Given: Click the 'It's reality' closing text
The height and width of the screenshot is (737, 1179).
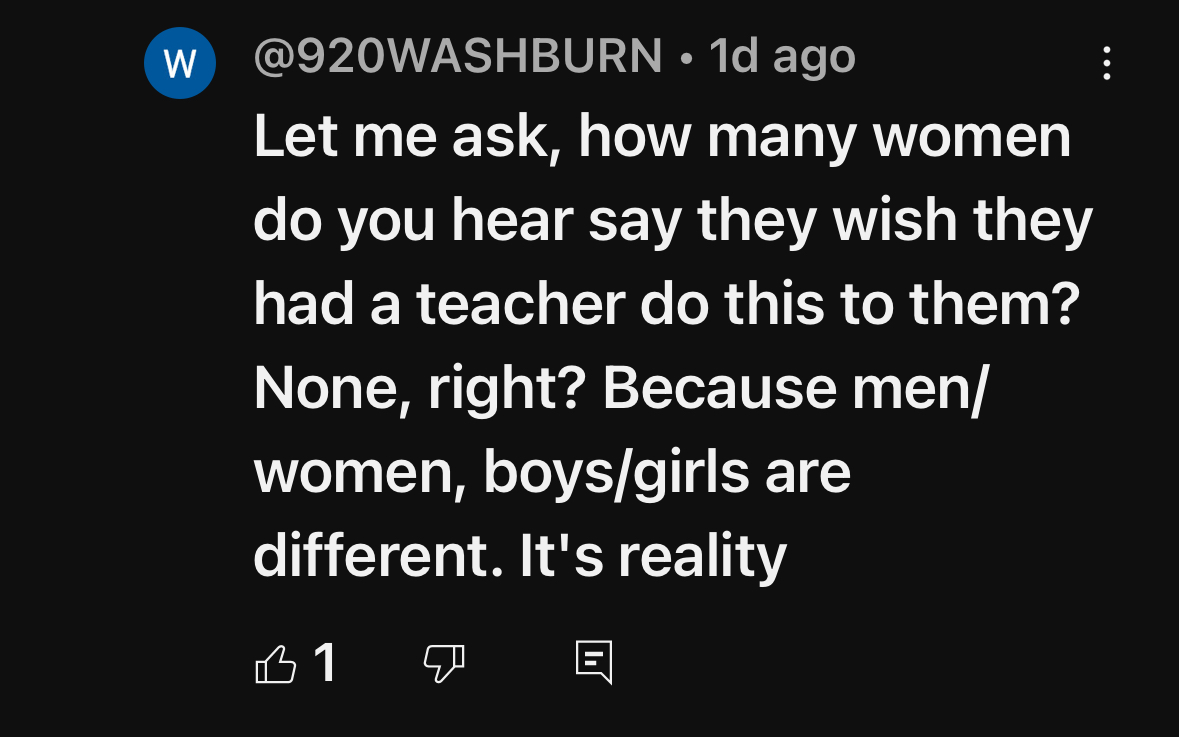Looking at the screenshot, I should click(x=653, y=557).
